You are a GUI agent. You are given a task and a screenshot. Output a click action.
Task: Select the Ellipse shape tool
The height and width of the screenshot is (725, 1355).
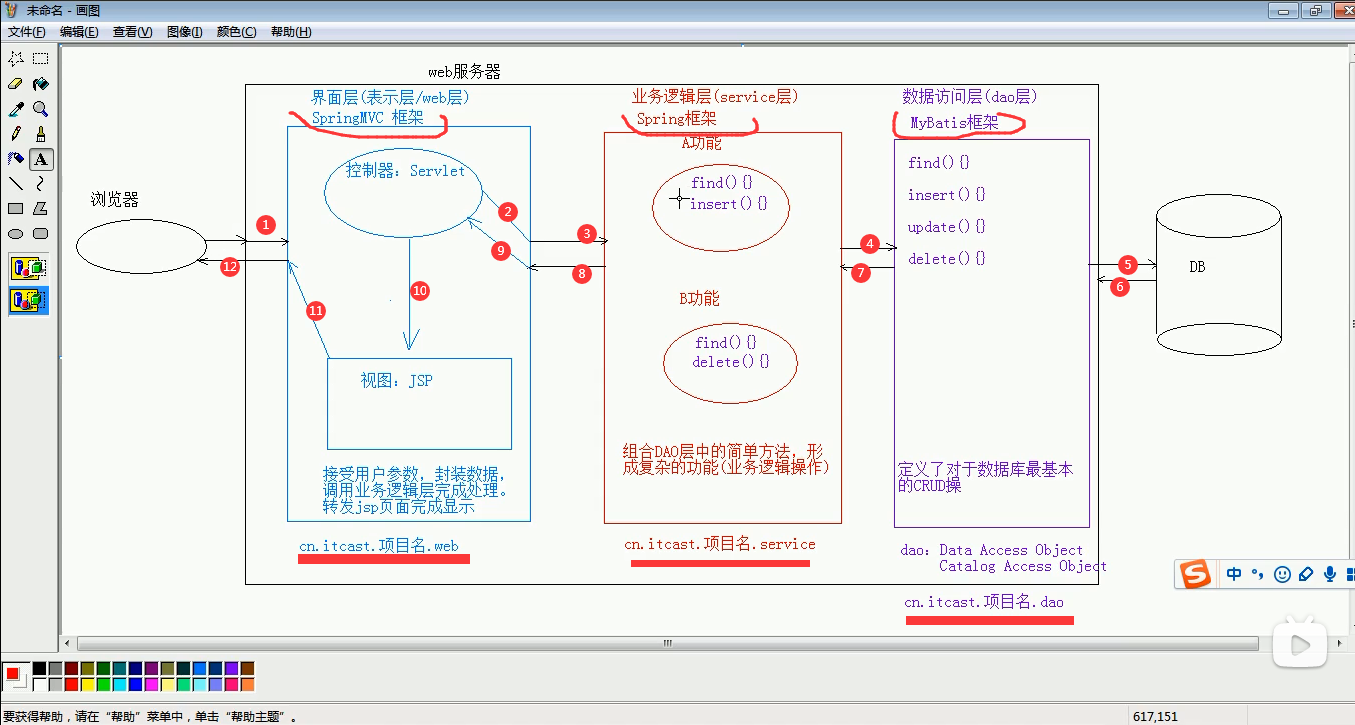(x=16, y=233)
